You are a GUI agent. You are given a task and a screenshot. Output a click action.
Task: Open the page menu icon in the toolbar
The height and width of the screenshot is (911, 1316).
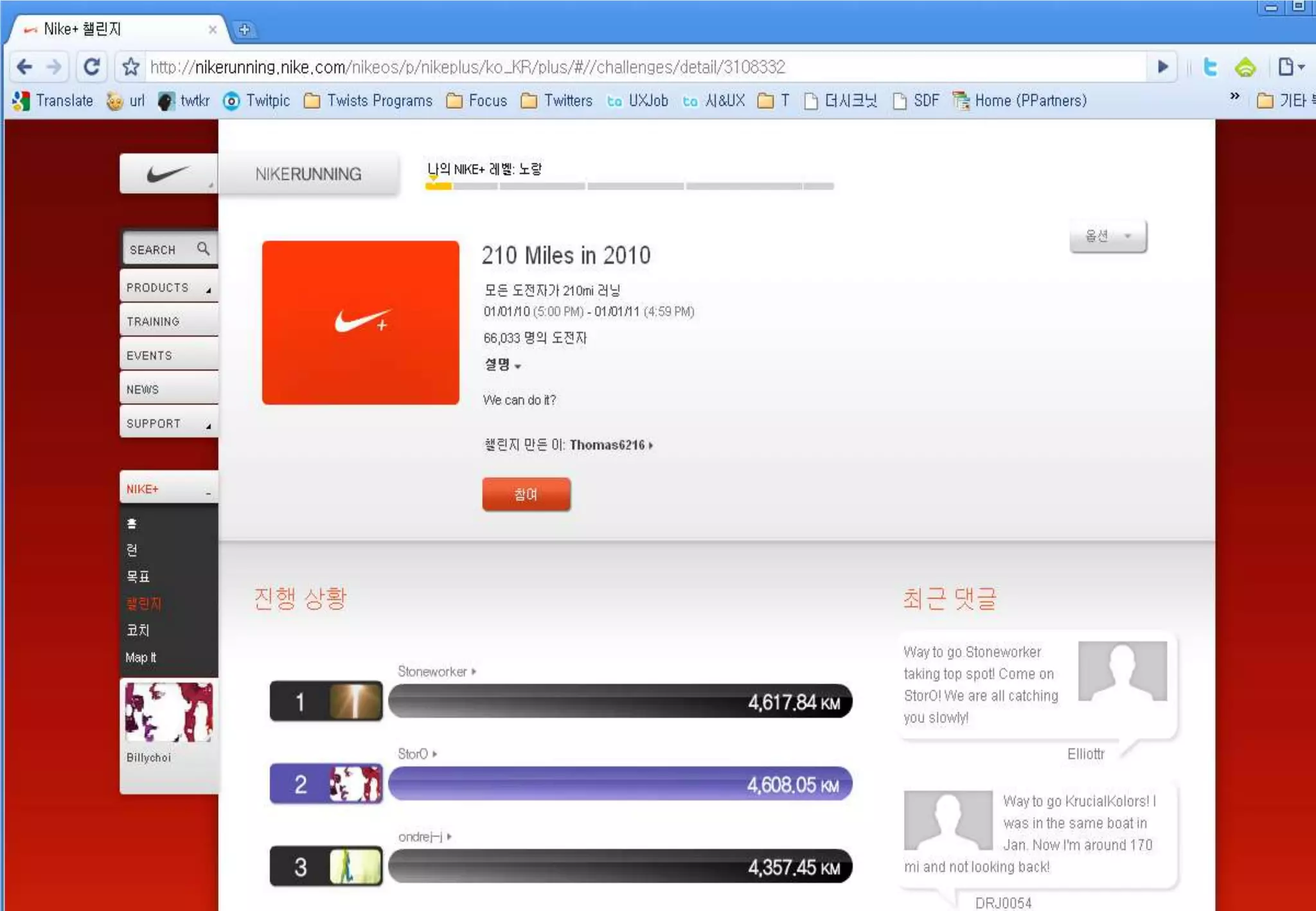(1290, 67)
